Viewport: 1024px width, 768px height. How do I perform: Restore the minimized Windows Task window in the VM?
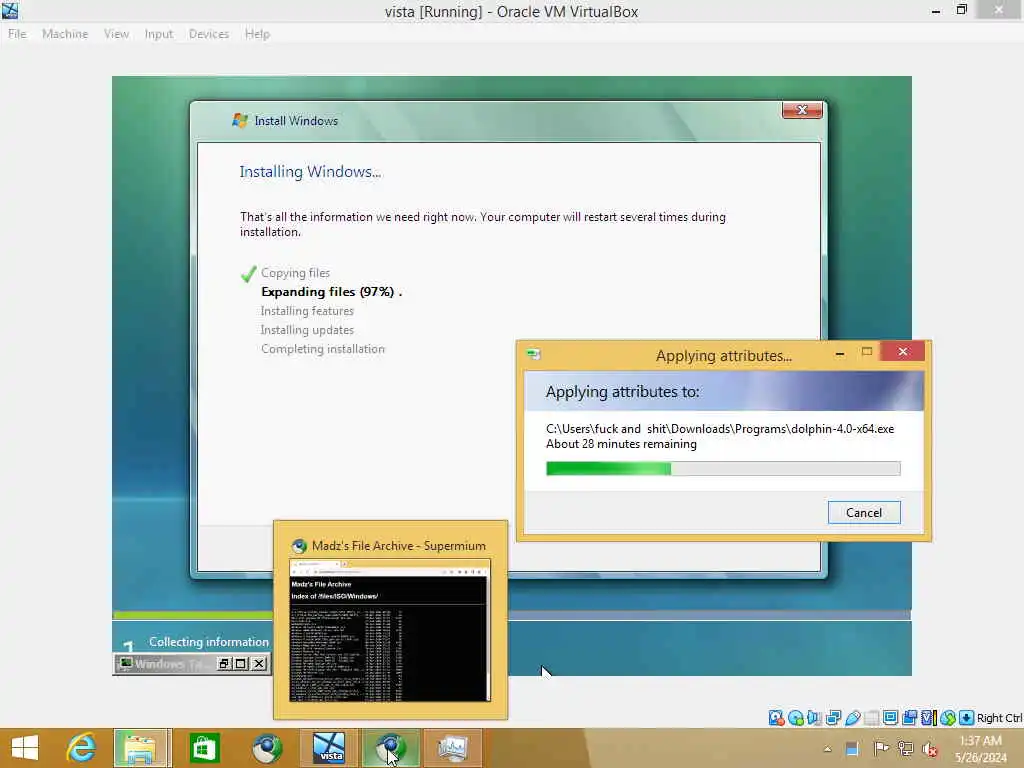[224, 664]
